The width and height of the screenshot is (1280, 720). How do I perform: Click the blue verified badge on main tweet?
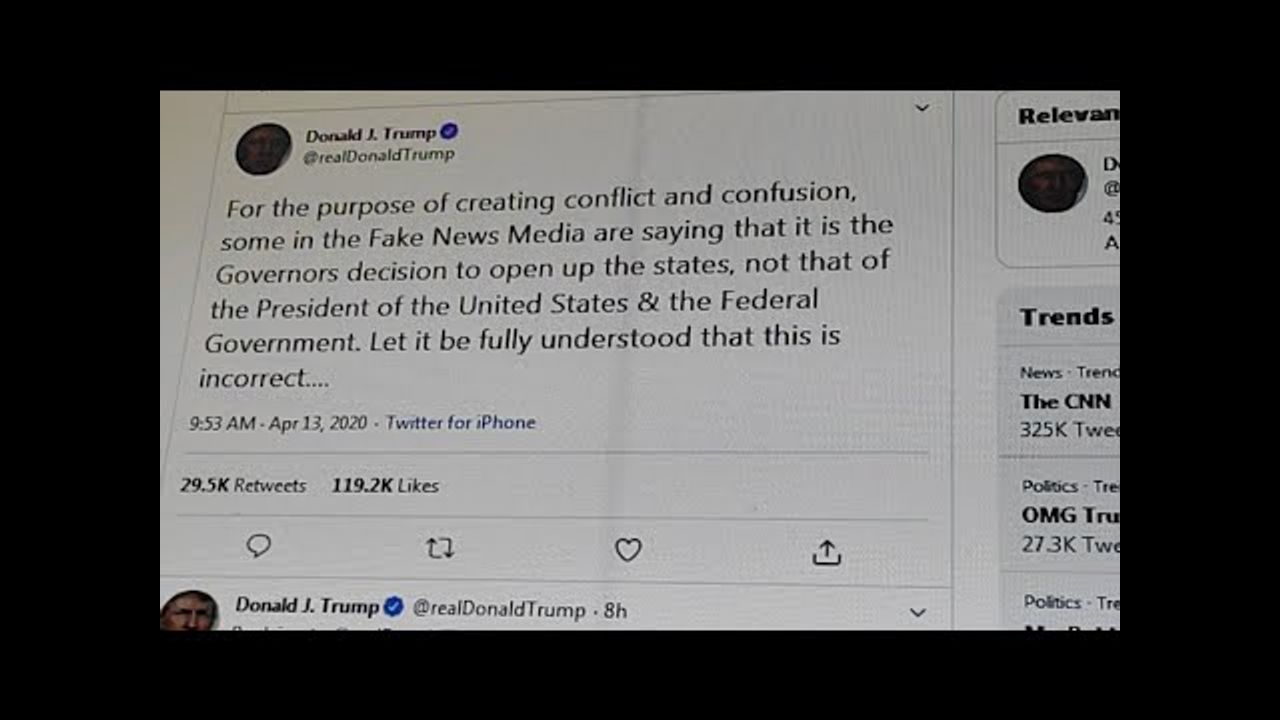tap(449, 131)
